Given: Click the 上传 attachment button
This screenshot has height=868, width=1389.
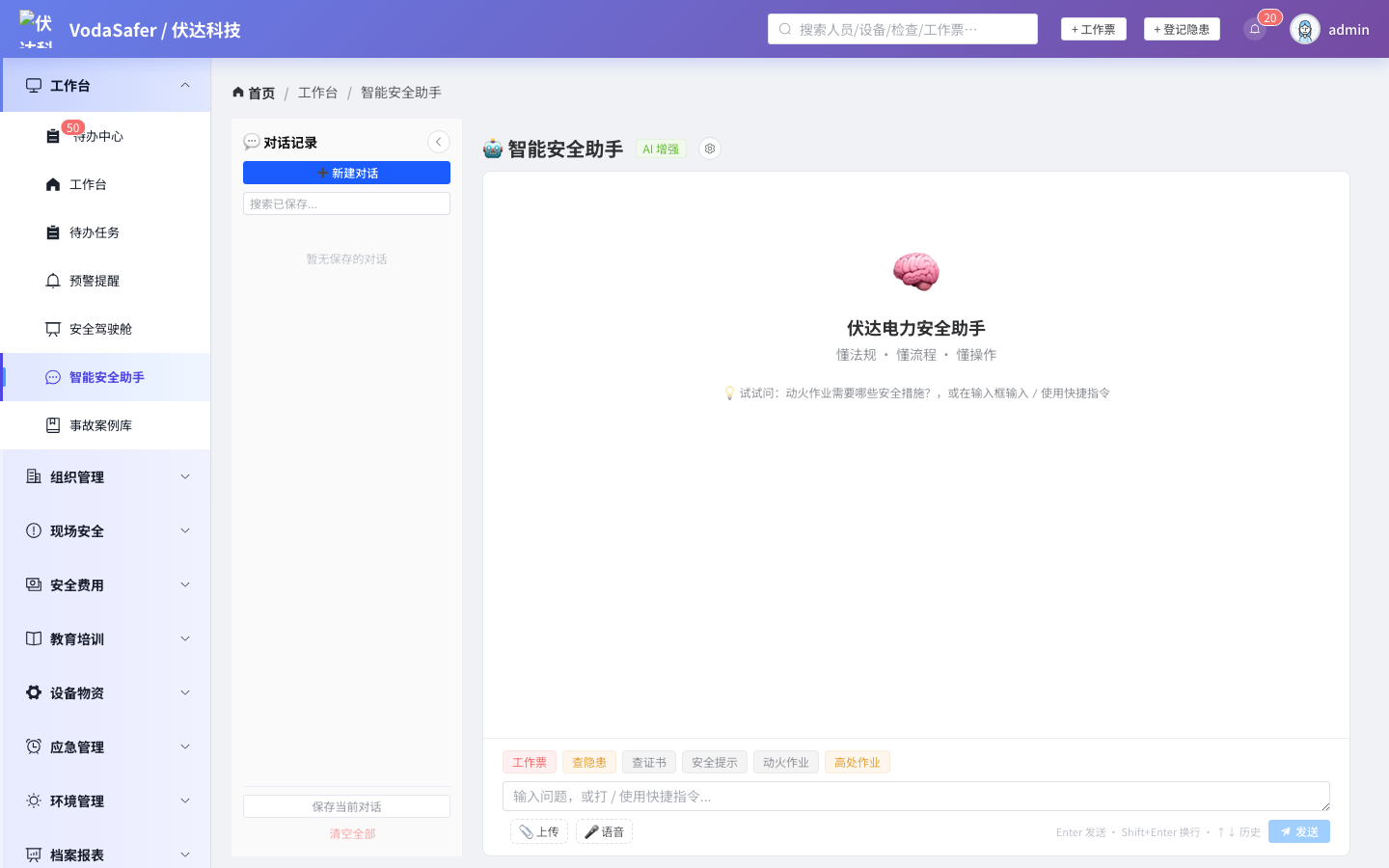Looking at the screenshot, I should coord(539,831).
